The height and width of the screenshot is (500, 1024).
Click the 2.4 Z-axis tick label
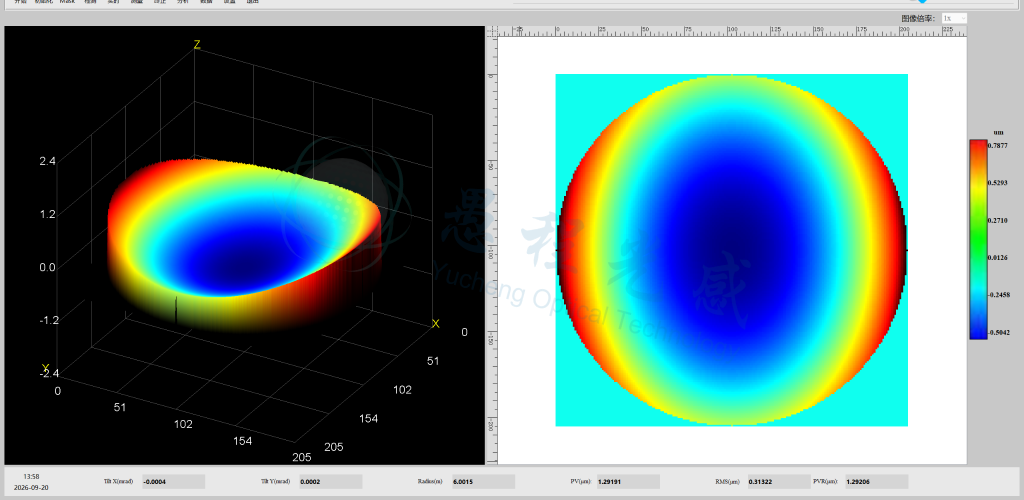[x=47, y=161]
